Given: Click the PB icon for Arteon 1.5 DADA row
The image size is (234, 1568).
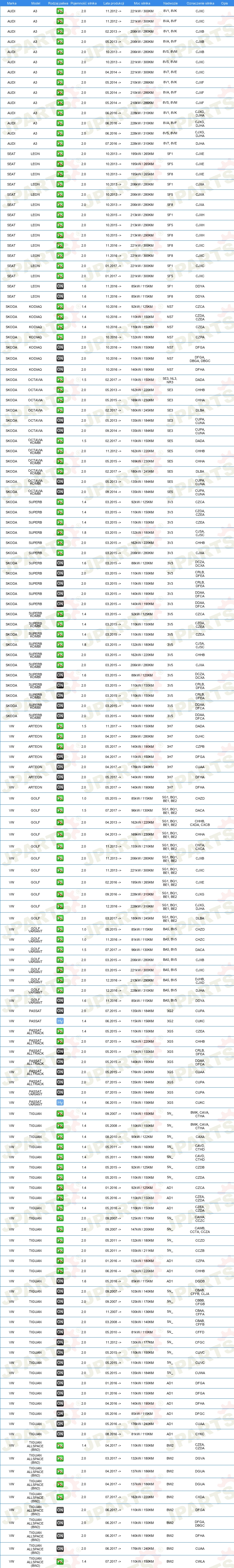Looking at the screenshot, I should pos(60,726).
